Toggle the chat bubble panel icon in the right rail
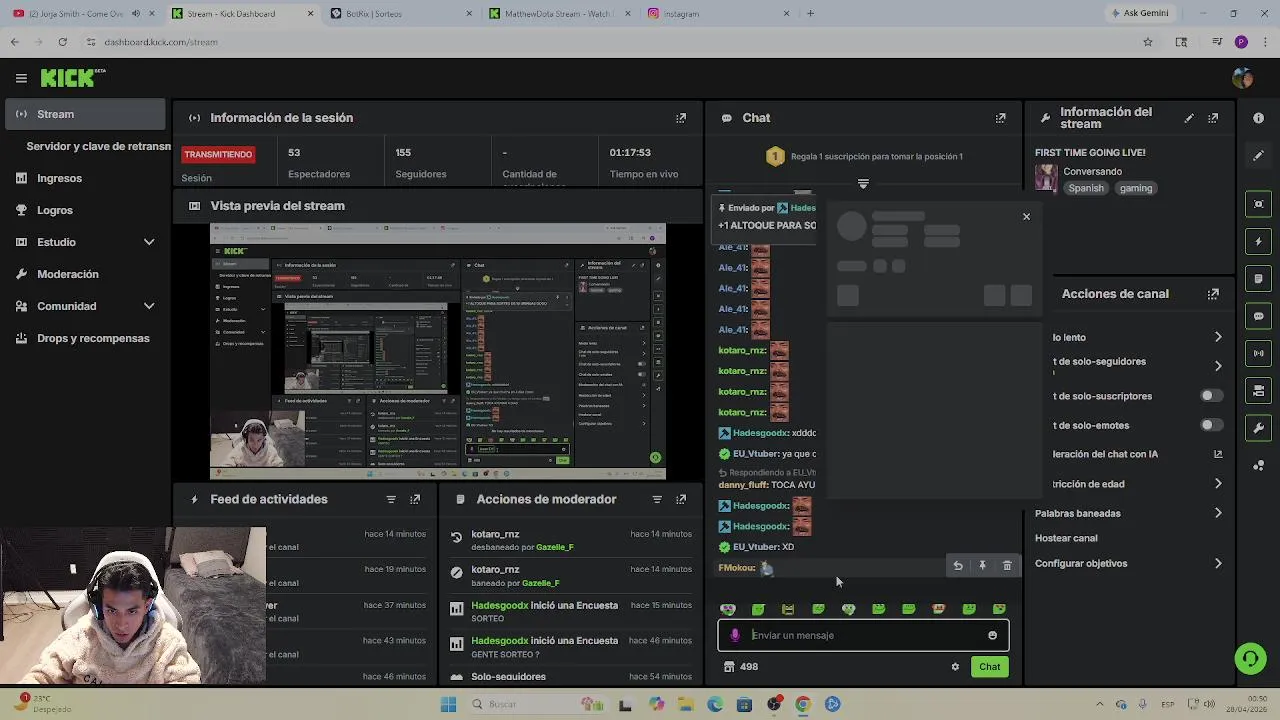 click(x=1258, y=316)
